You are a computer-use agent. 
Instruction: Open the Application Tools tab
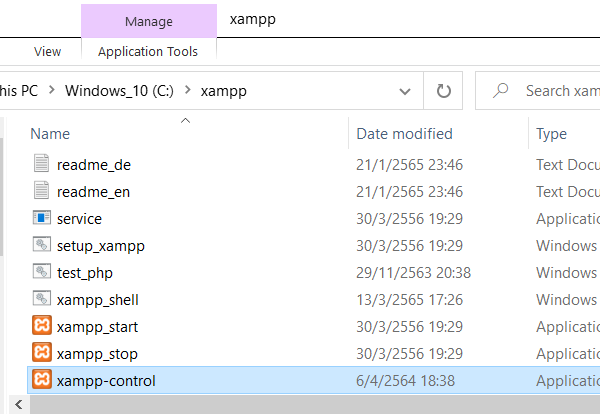tap(148, 51)
